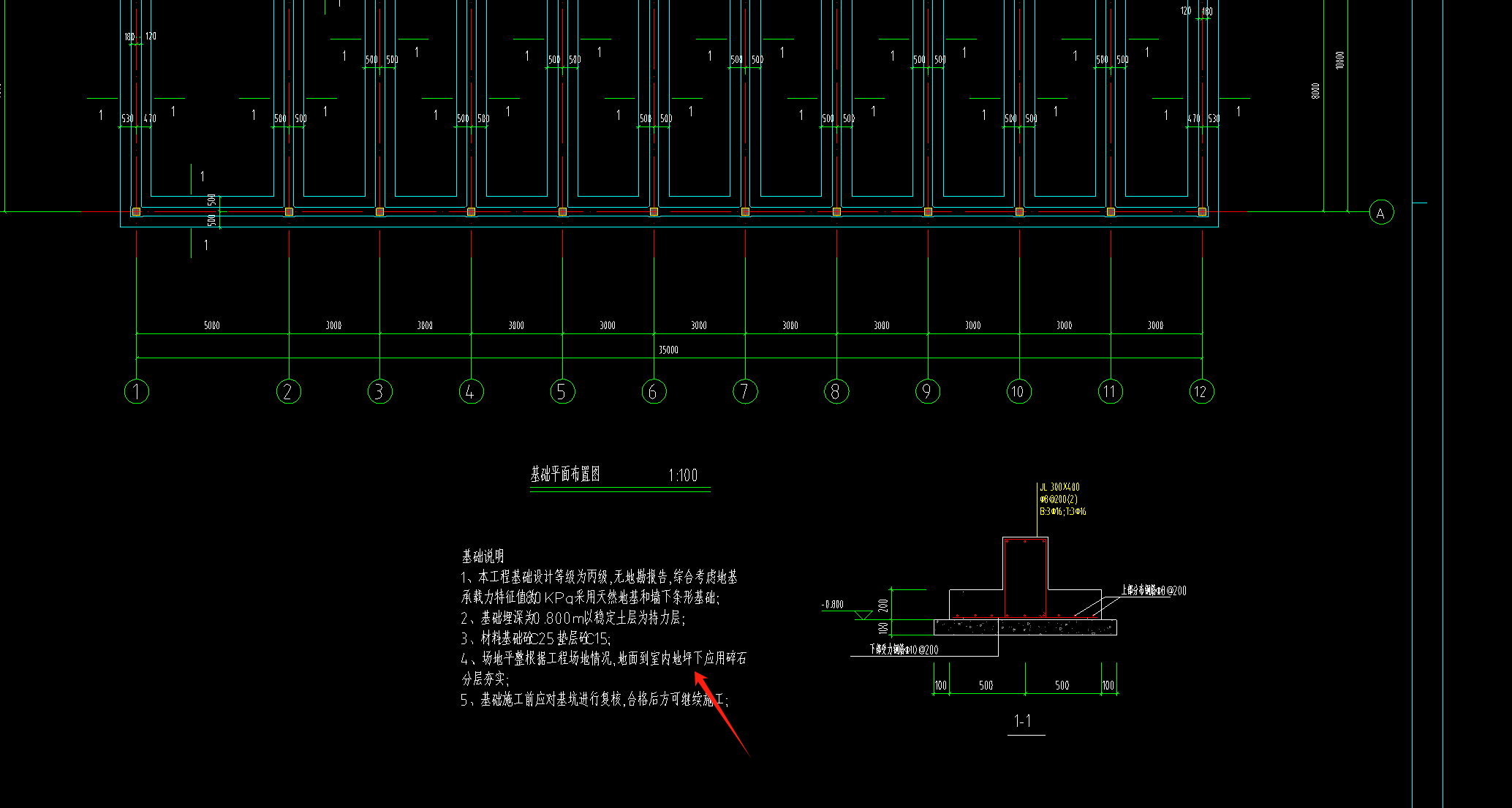Select the column marker at axis 12 and A
Screen dimensions: 1512x808
[1202, 212]
